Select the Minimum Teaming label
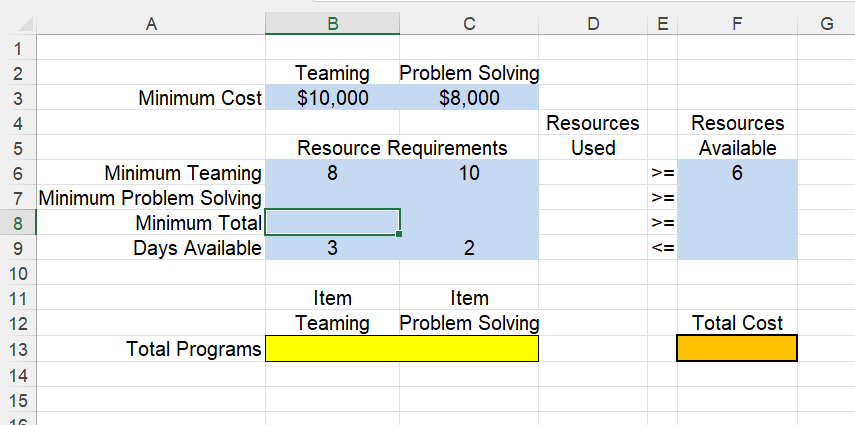Screen dimensions: 855x425 (x=151, y=173)
